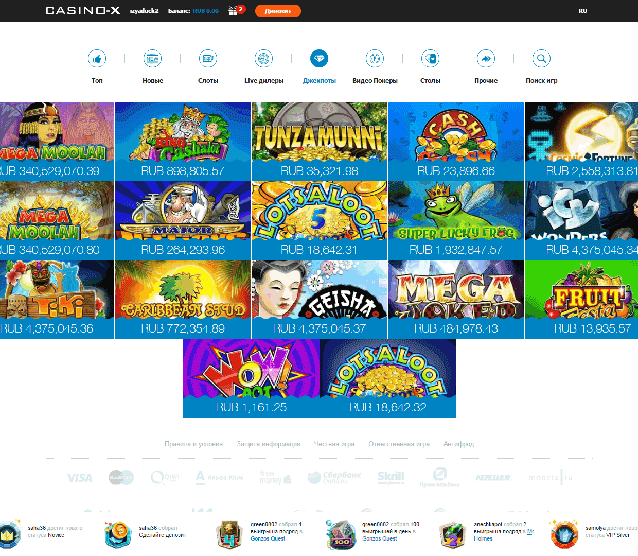The image size is (638, 556).
Task: Play the Caribbean Stud game
Action: [x=183, y=290]
